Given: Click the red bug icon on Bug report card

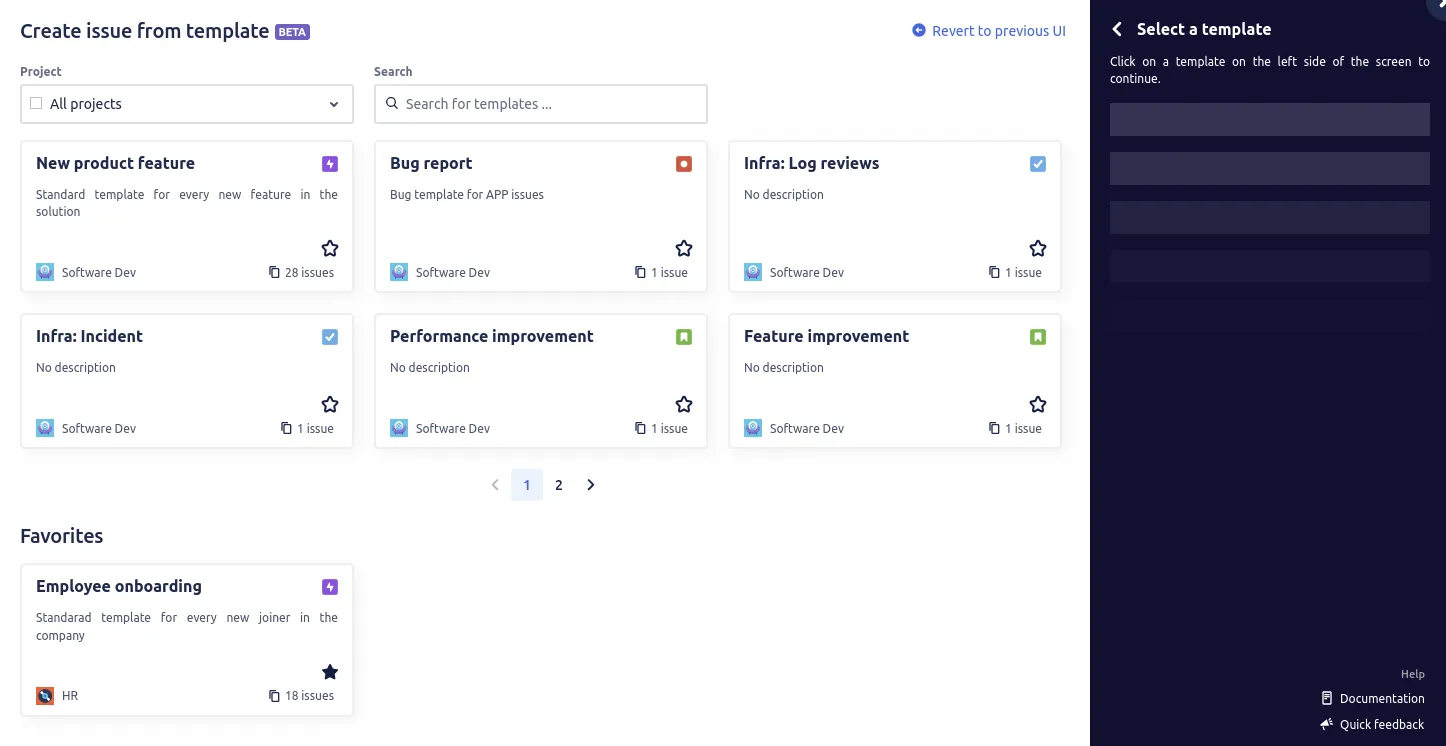Looking at the screenshot, I should pos(684,164).
